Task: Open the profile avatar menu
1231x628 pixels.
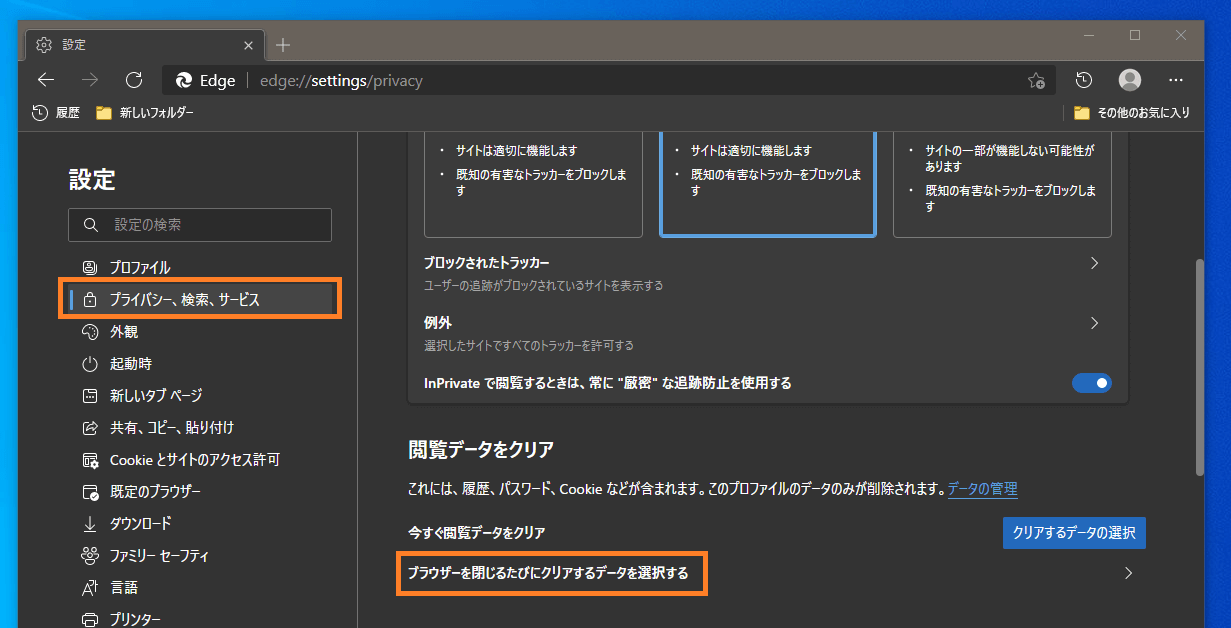Action: click(1129, 80)
